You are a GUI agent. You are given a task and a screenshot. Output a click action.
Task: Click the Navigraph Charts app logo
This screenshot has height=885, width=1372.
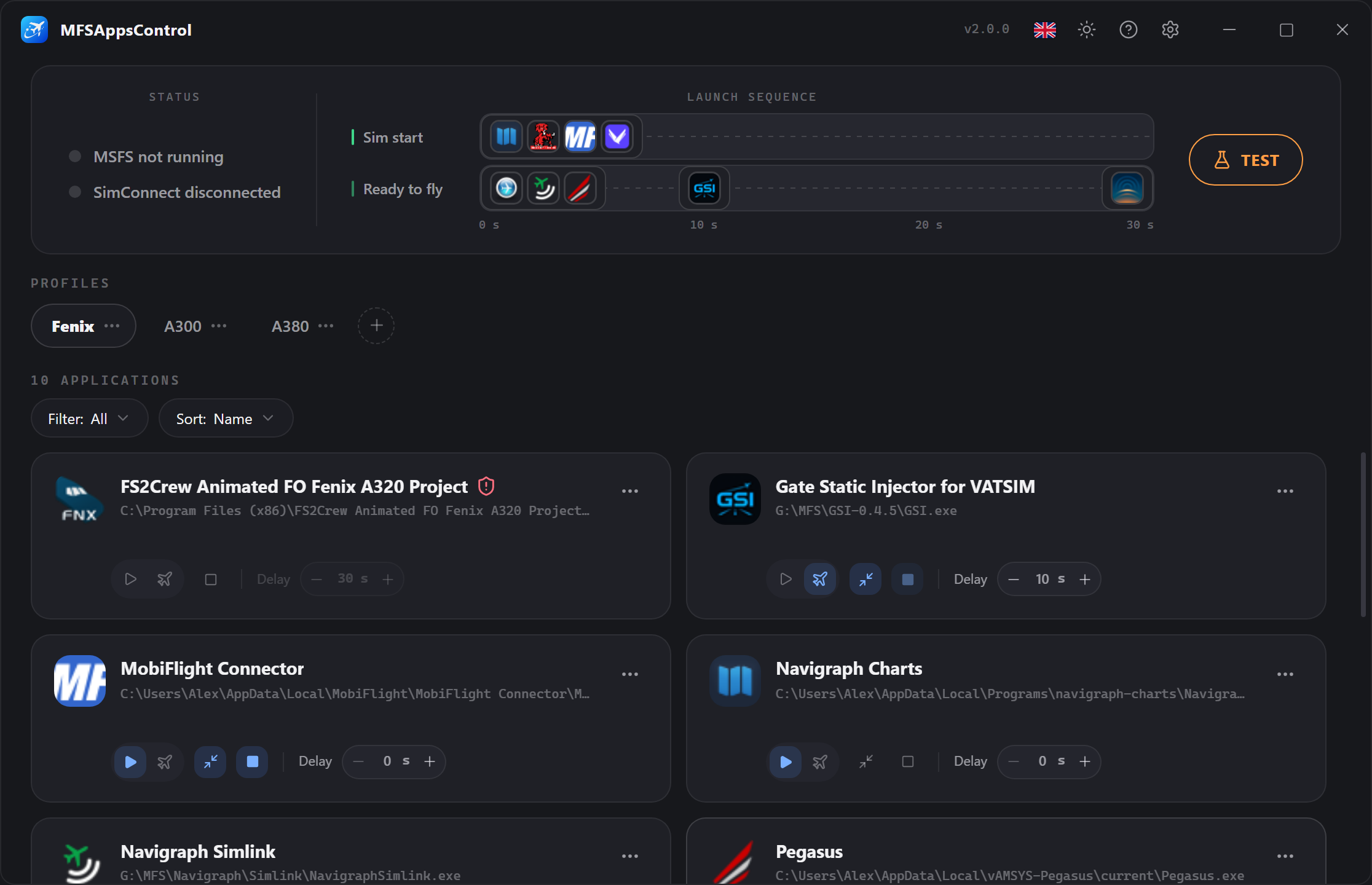click(x=735, y=681)
